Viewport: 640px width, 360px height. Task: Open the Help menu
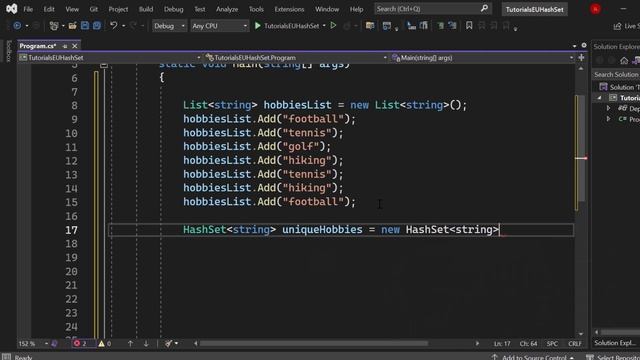(x=356, y=9)
